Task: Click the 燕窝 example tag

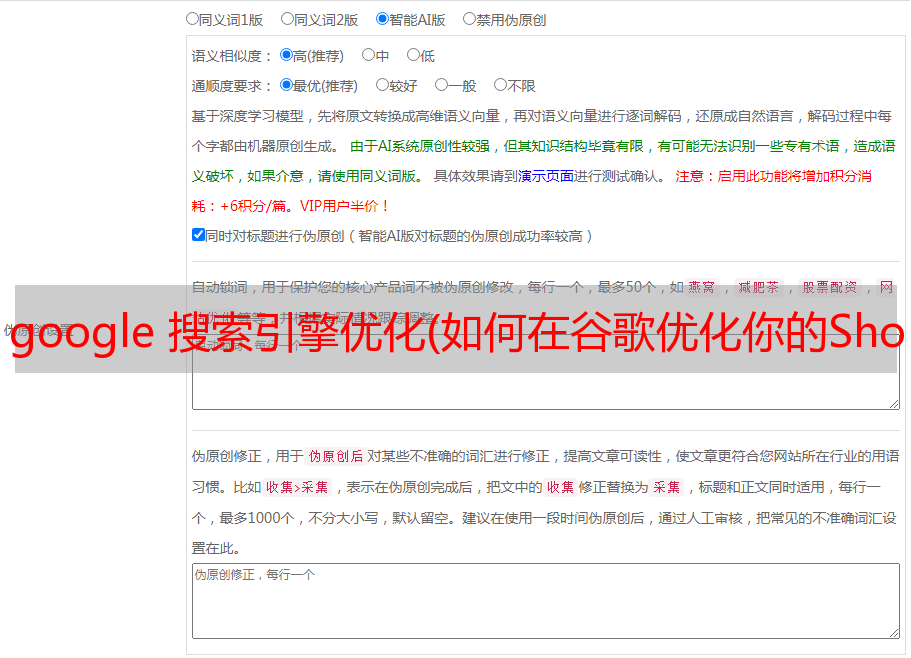Action: coord(702,287)
